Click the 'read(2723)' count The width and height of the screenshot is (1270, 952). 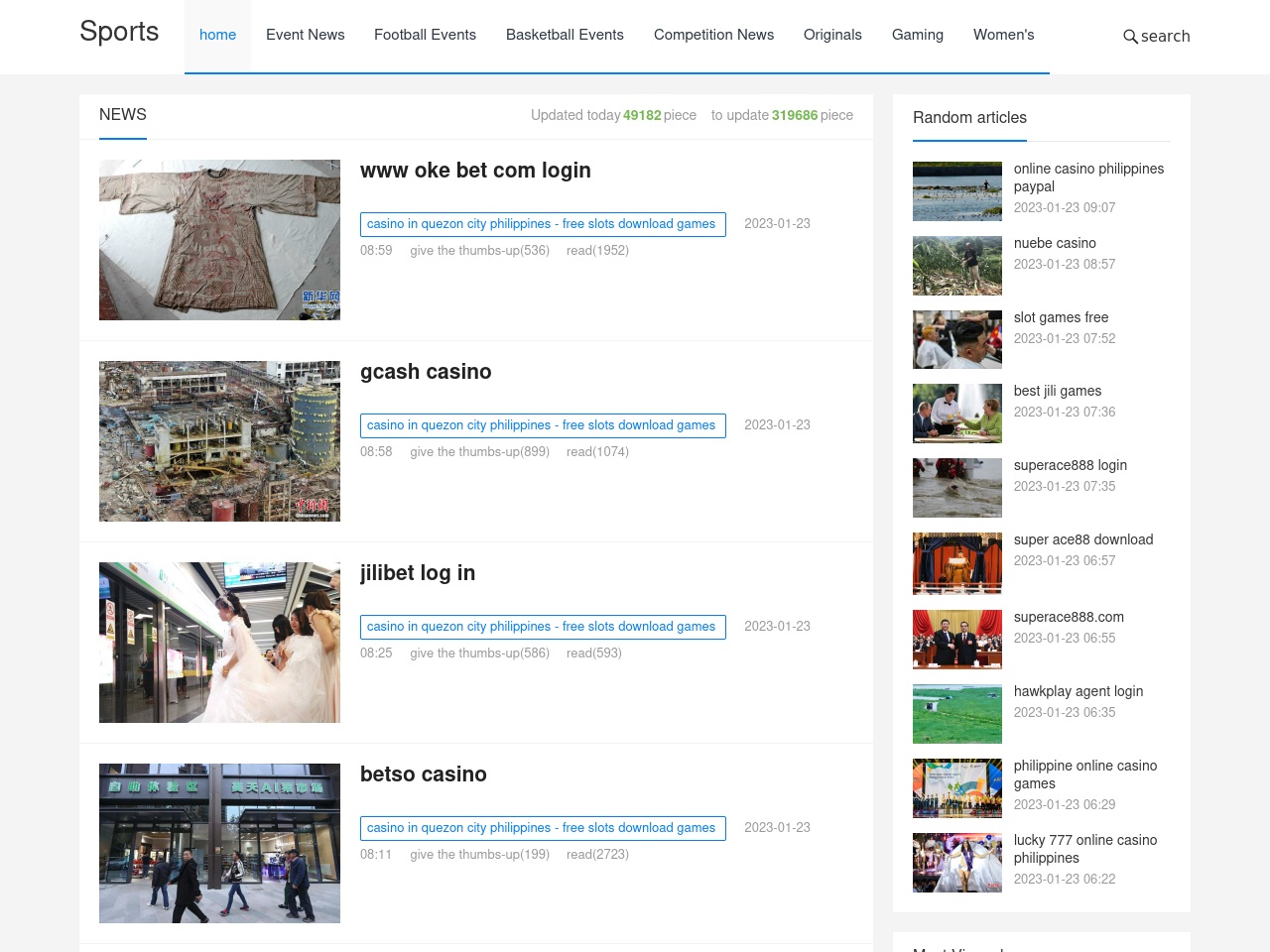597,855
